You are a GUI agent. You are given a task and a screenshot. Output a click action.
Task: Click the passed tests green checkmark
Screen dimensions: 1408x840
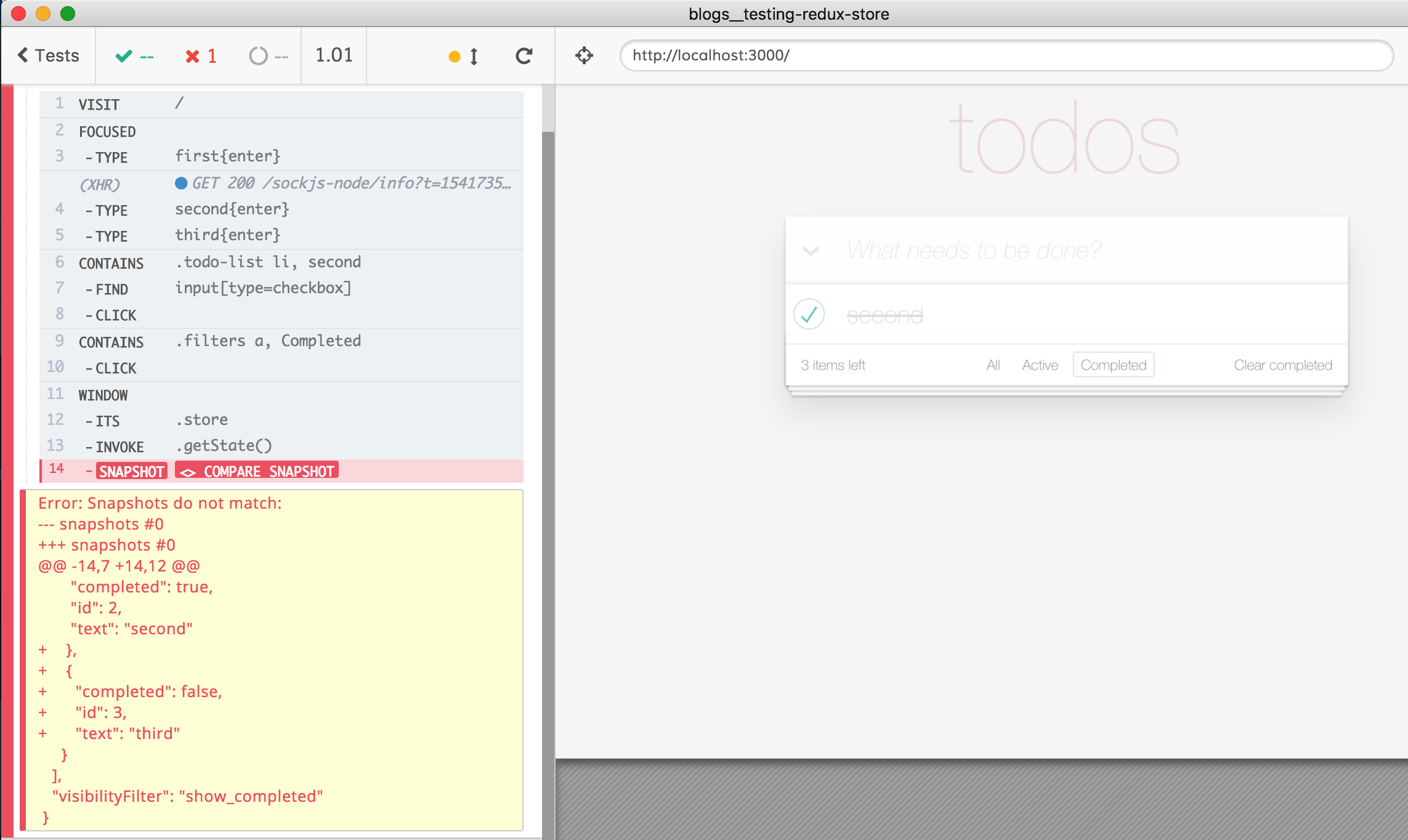pyautogui.click(x=124, y=56)
